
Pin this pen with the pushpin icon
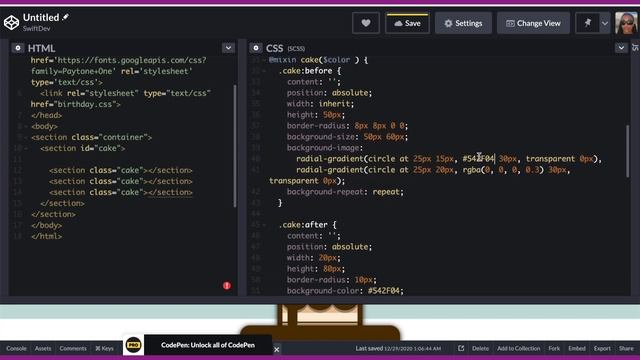coord(587,23)
